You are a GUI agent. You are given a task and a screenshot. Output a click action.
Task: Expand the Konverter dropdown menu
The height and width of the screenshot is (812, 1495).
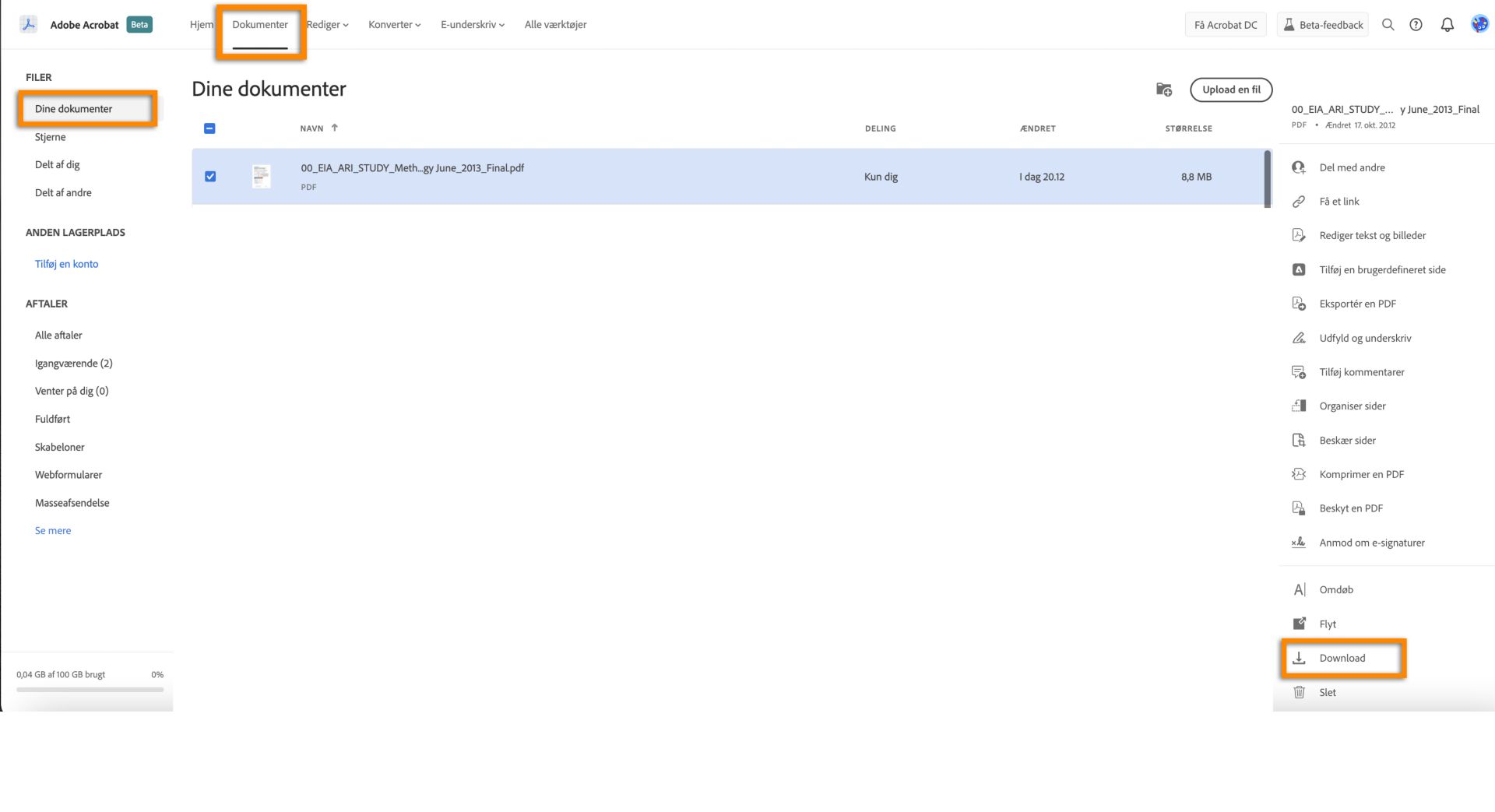coord(395,25)
